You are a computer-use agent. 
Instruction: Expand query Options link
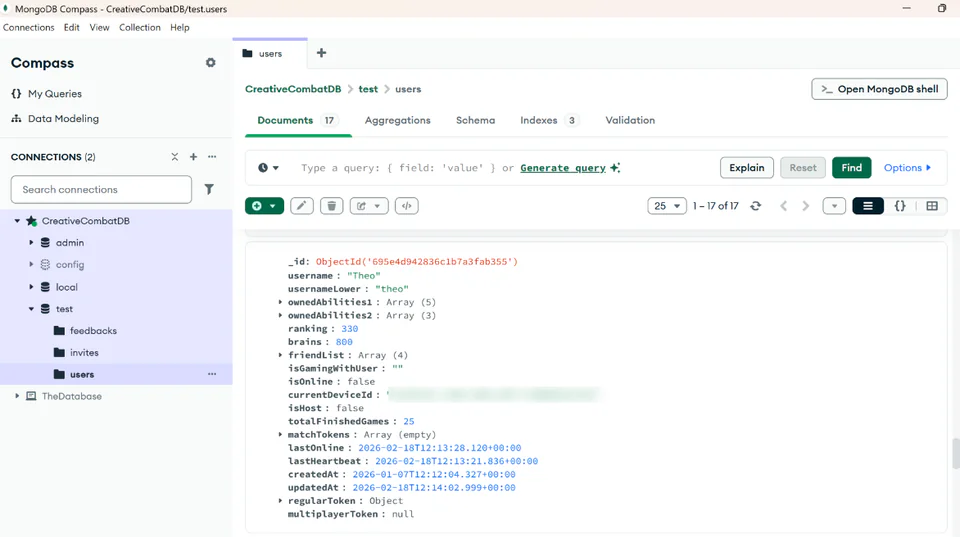pos(907,168)
